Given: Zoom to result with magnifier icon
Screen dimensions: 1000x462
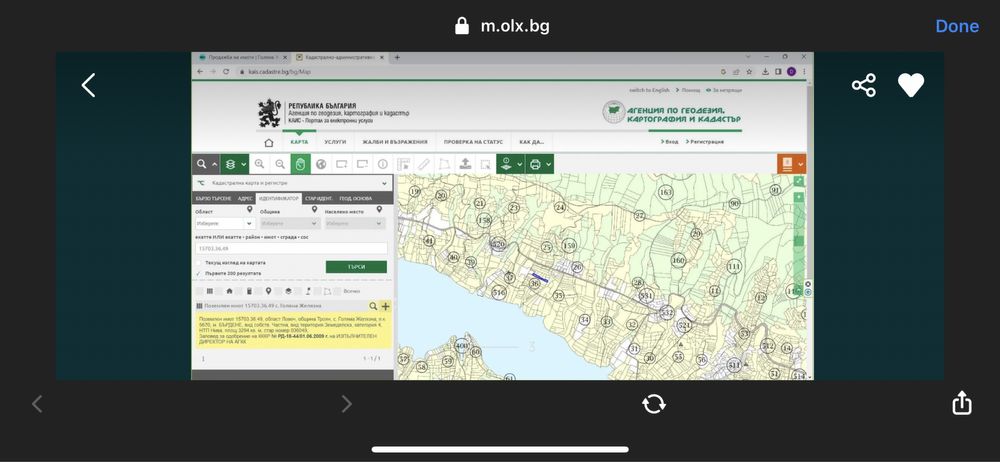Looking at the screenshot, I should point(373,306).
